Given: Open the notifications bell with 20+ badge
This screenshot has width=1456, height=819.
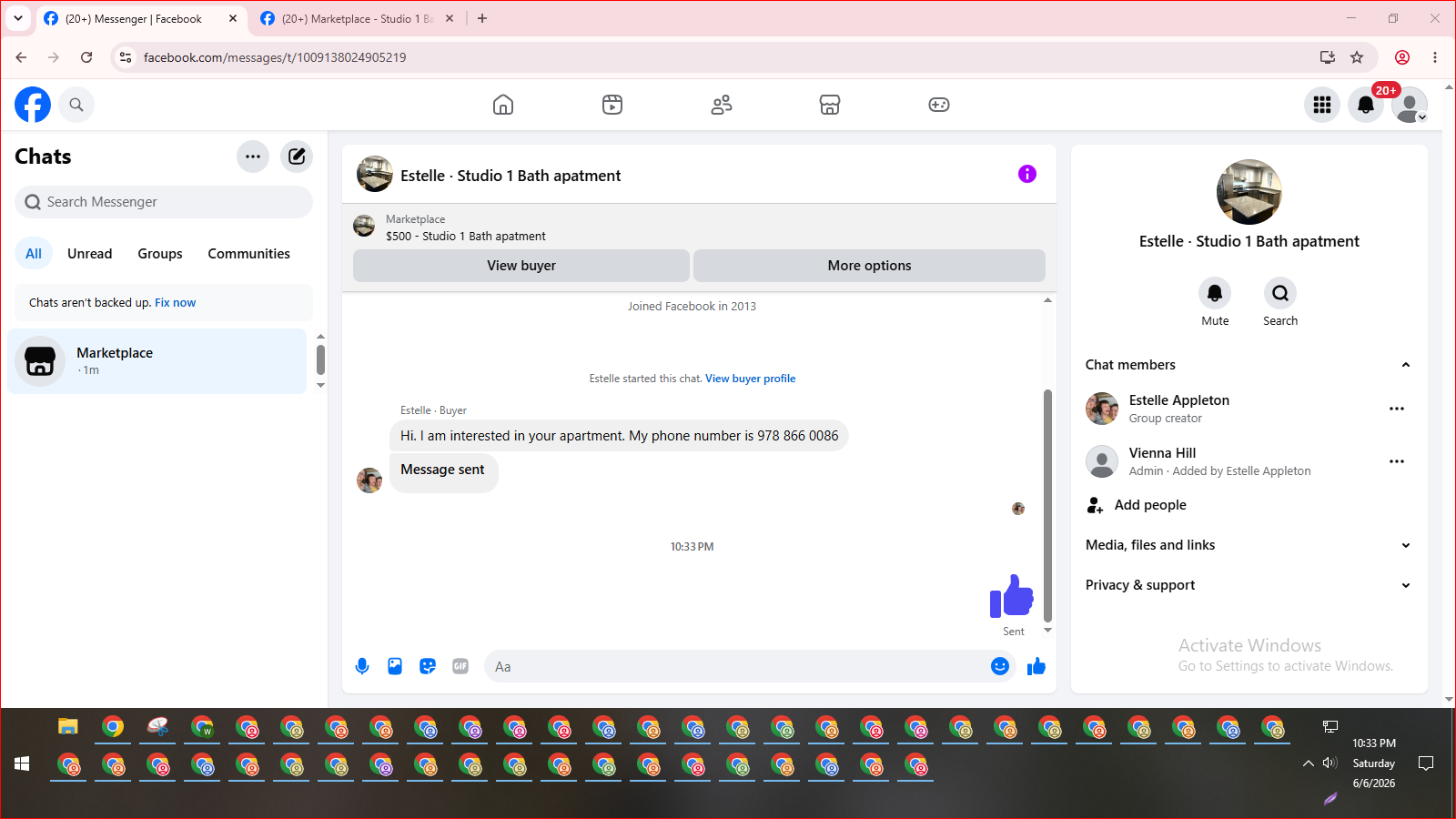Looking at the screenshot, I should click(1366, 105).
